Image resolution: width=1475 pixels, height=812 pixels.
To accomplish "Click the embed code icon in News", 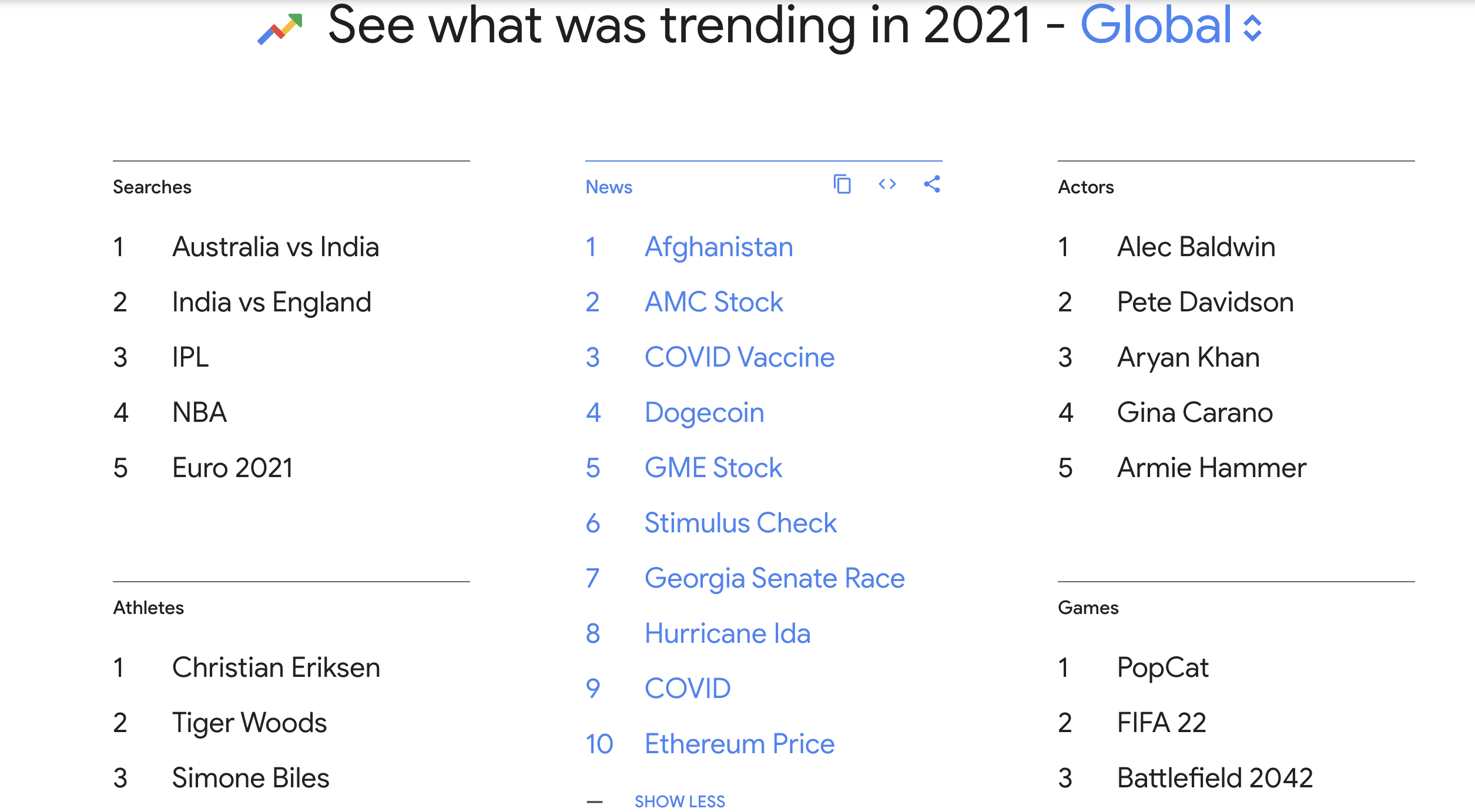I will (x=887, y=184).
